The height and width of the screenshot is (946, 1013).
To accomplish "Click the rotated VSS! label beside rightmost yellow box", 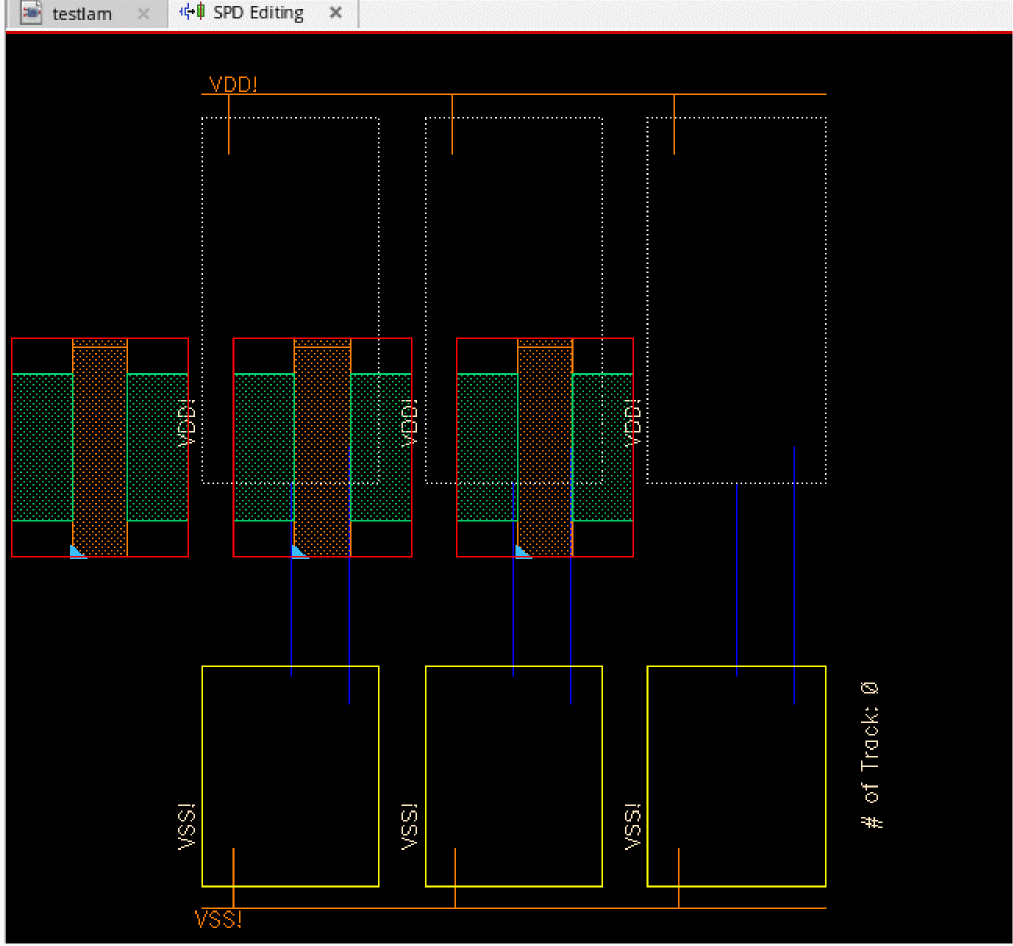I will click(633, 826).
